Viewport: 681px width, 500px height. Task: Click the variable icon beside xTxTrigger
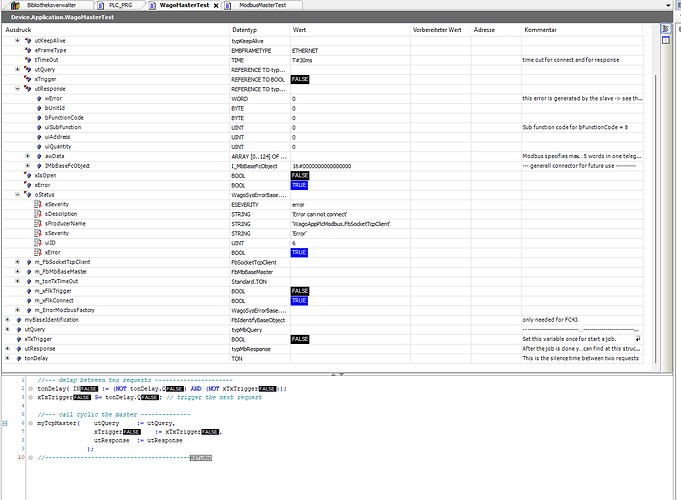click(19, 339)
